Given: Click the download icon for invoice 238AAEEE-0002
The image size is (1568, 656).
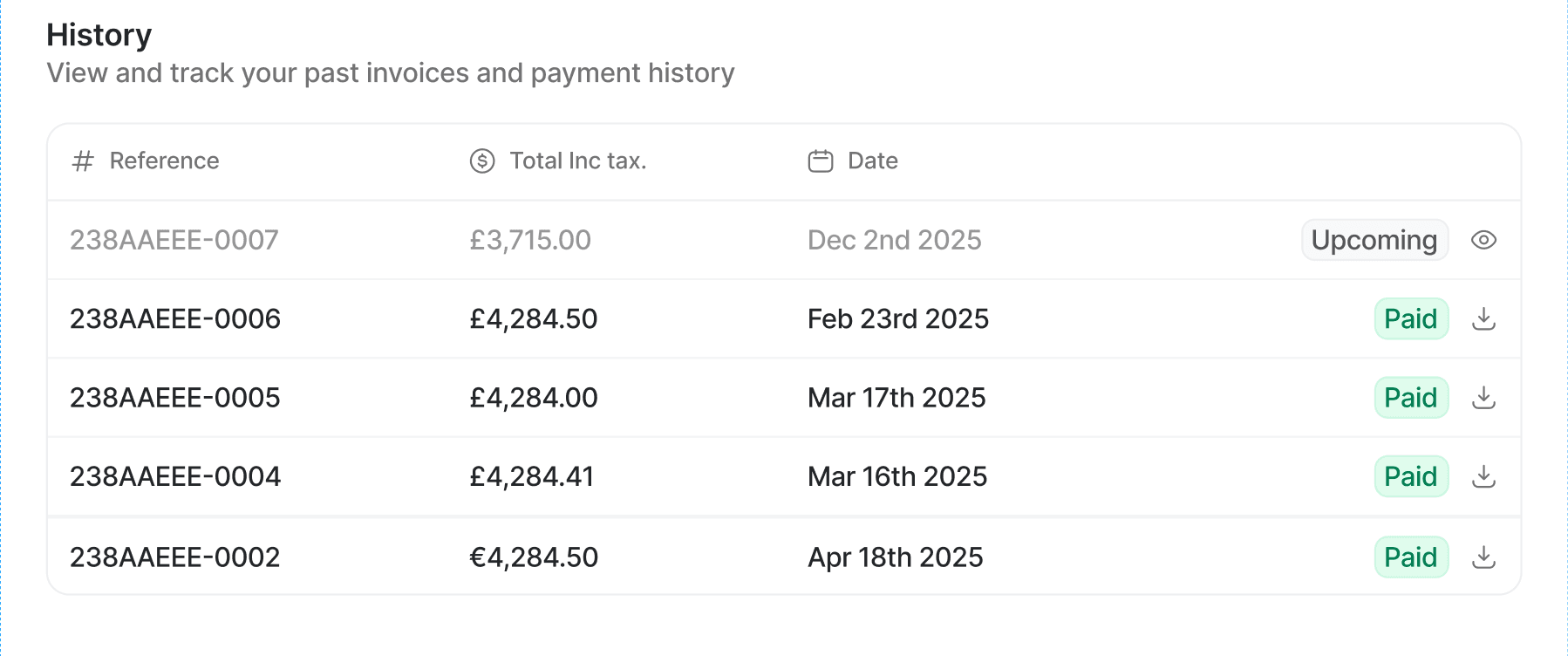Looking at the screenshot, I should pos(1484,557).
